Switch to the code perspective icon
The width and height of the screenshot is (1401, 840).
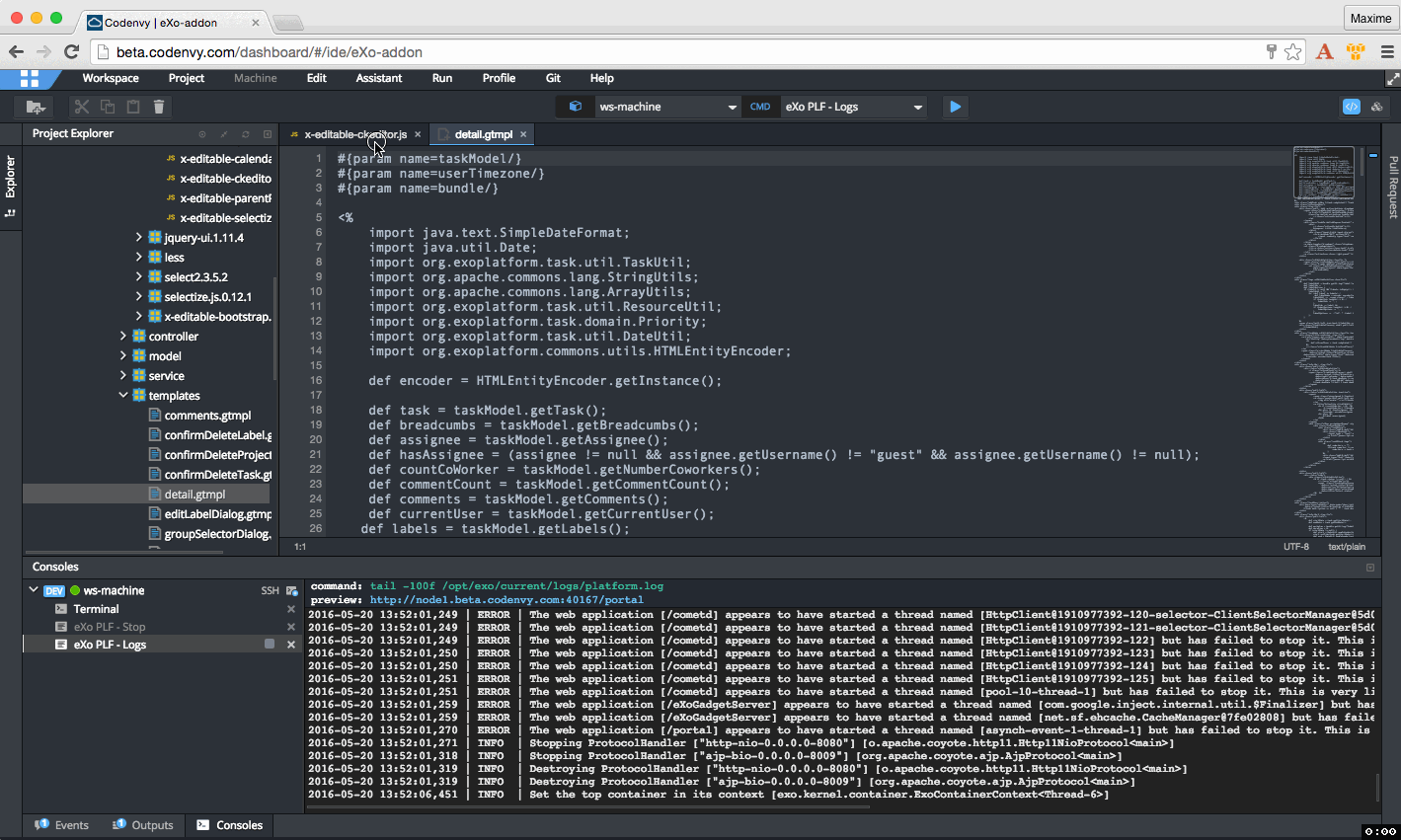(1352, 107)
